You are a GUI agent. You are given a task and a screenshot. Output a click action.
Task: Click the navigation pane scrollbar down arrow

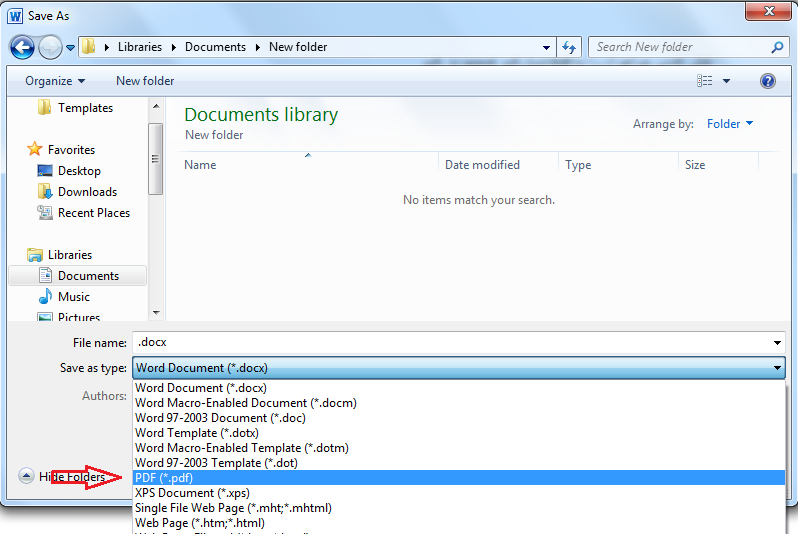coord(155,313)
